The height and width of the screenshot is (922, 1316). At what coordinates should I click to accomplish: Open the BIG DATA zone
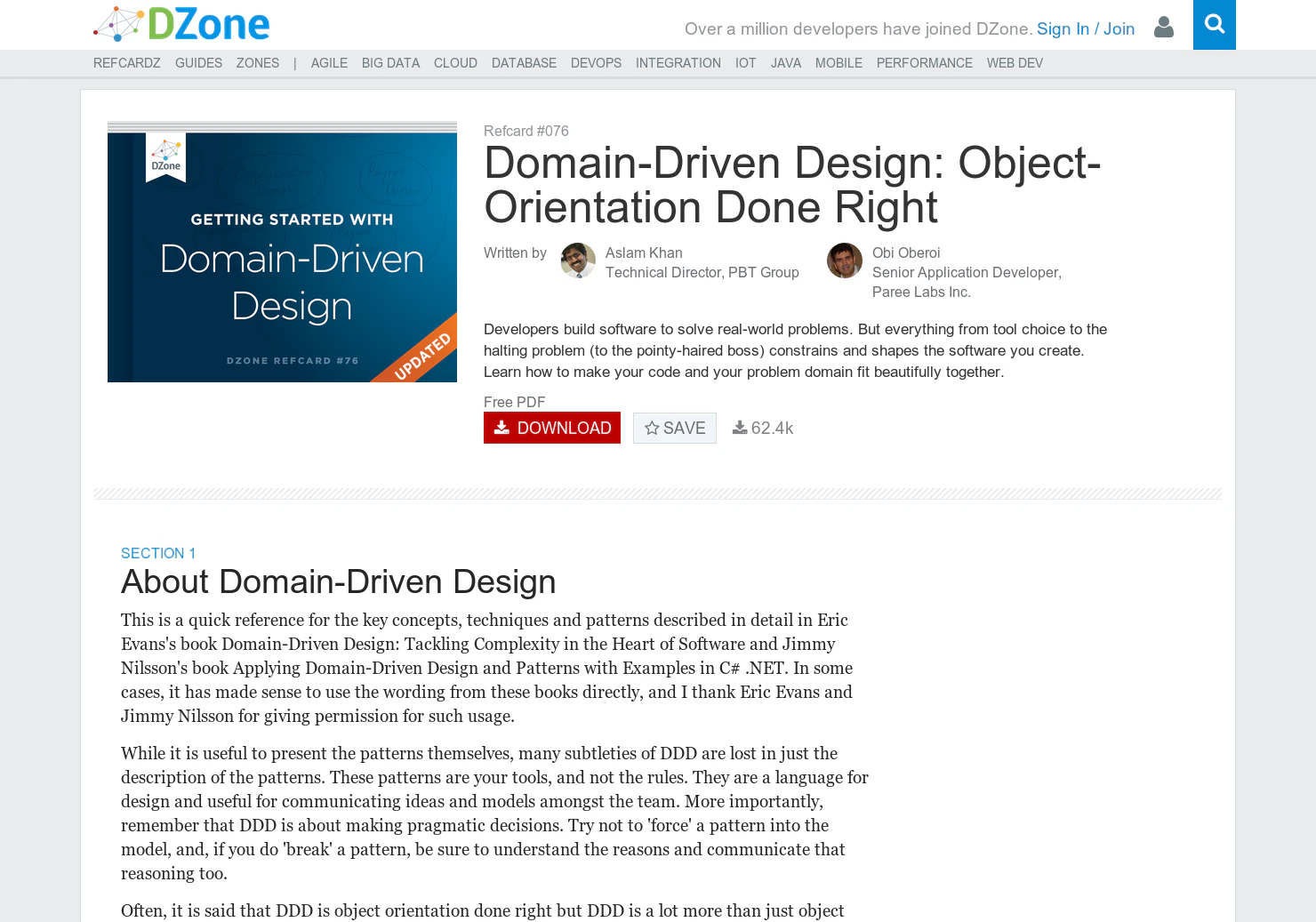390,62
